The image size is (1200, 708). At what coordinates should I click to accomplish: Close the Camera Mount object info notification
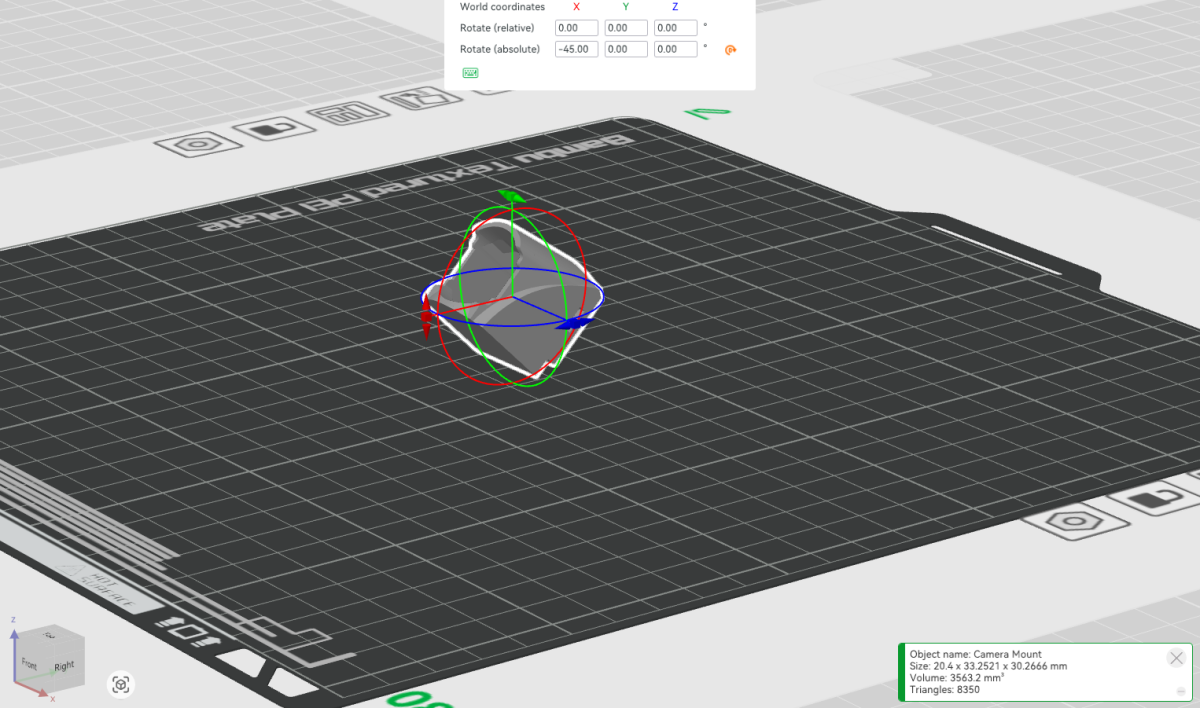(x=1176, y=657)
